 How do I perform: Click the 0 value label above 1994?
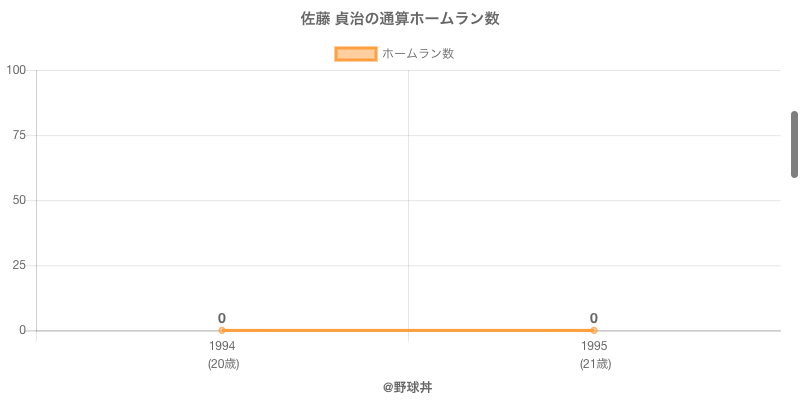[x=222, y=318]
